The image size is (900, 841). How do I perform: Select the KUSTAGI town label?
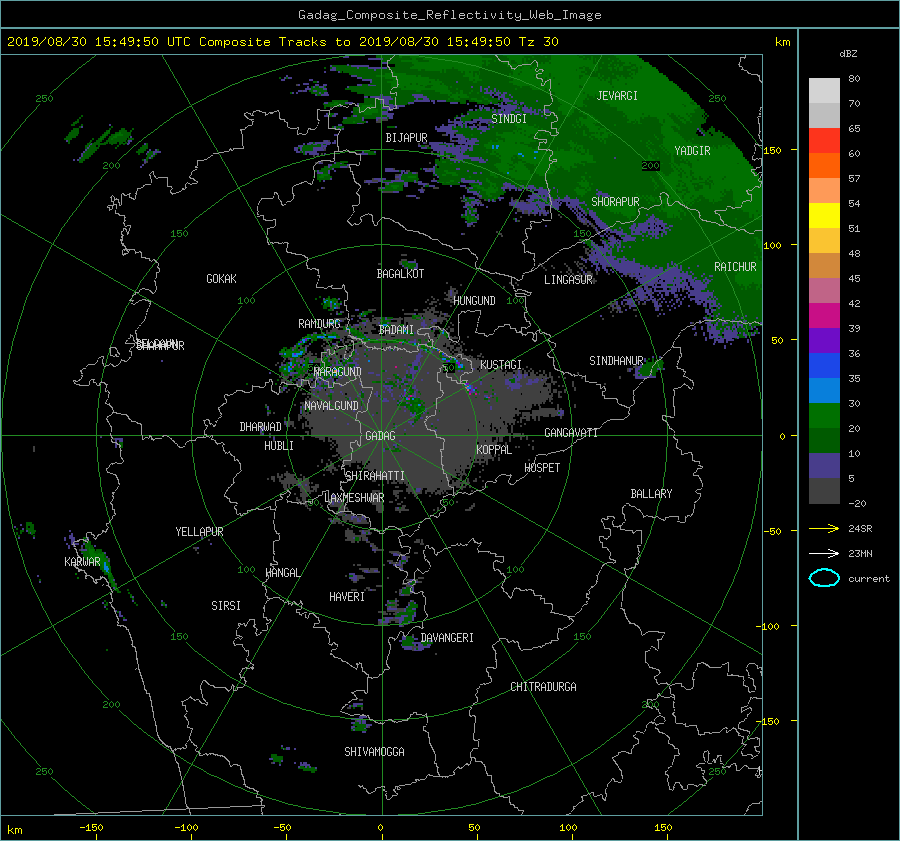501,365
